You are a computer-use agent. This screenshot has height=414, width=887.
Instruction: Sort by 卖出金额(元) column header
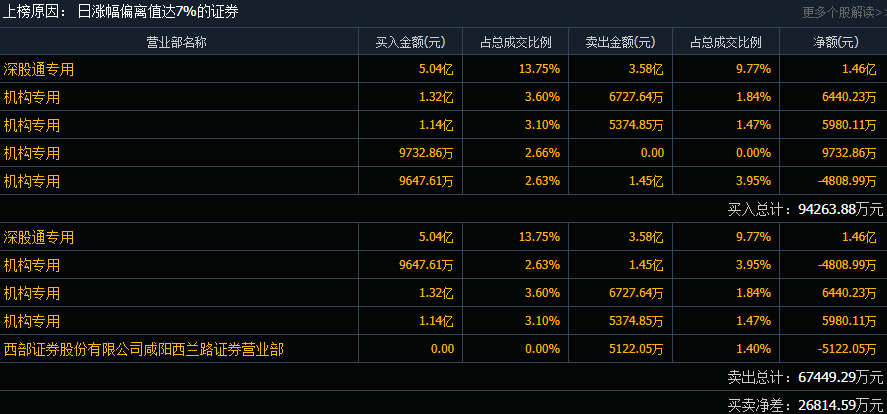(621, 42)
